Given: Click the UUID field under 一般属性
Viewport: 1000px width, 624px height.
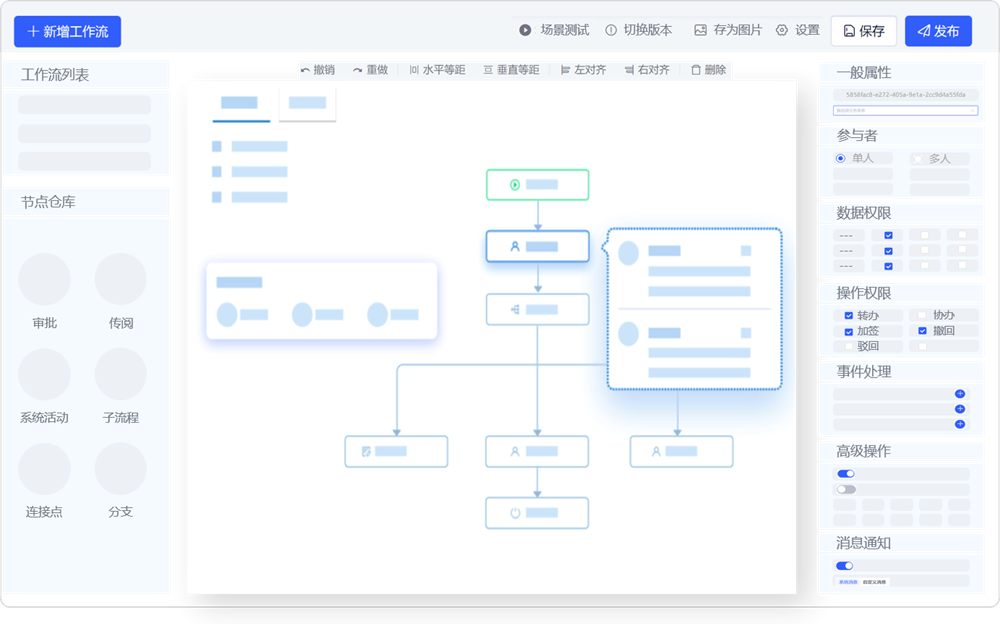Looking at the screenshot, I should click(x=905, y=94).
